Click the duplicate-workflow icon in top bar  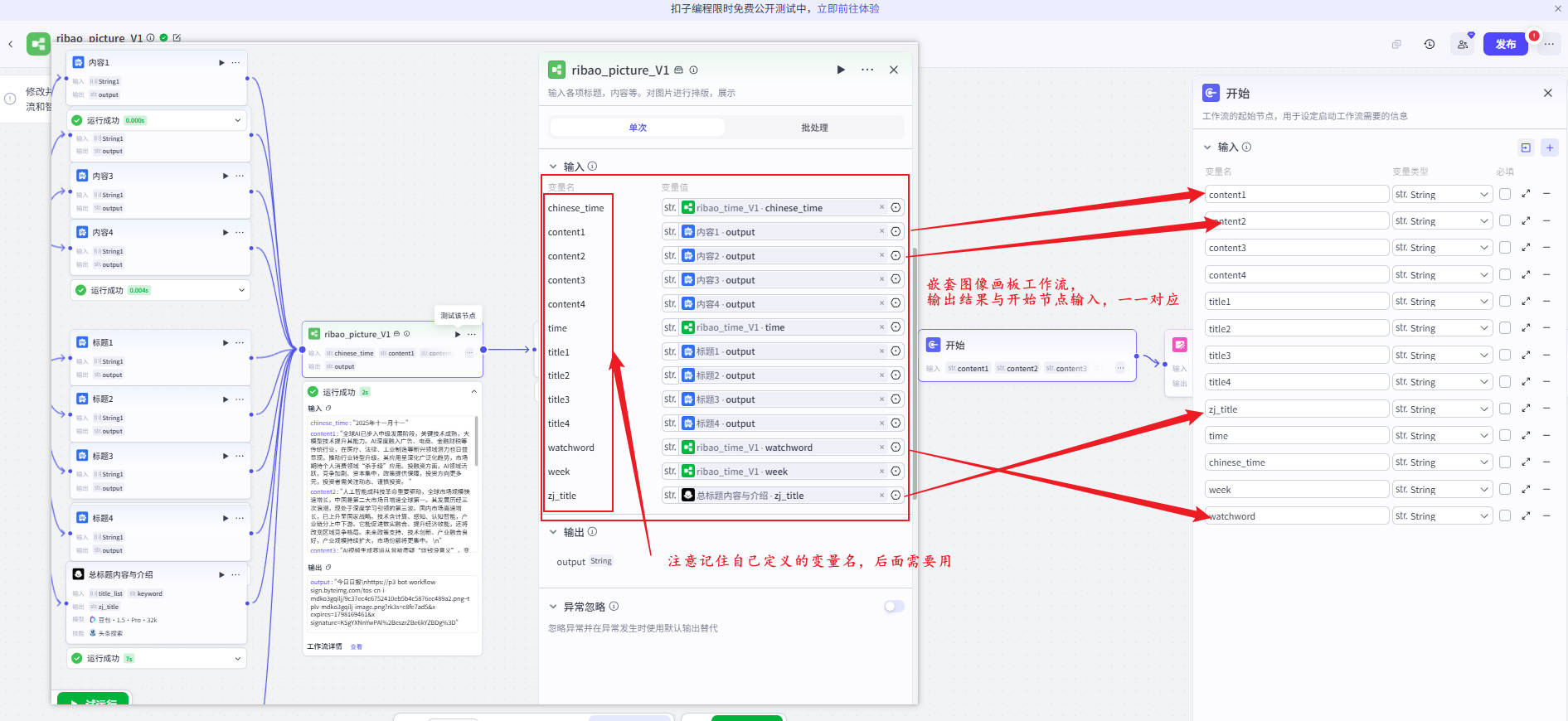coord(1396,44)
